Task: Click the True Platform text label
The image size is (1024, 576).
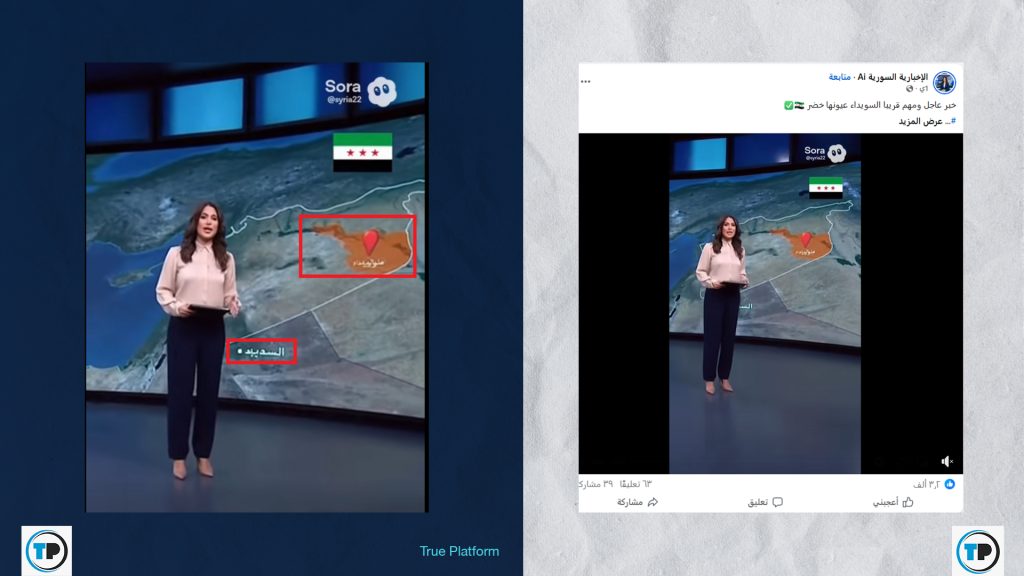Action: click(x=459, y=551)
